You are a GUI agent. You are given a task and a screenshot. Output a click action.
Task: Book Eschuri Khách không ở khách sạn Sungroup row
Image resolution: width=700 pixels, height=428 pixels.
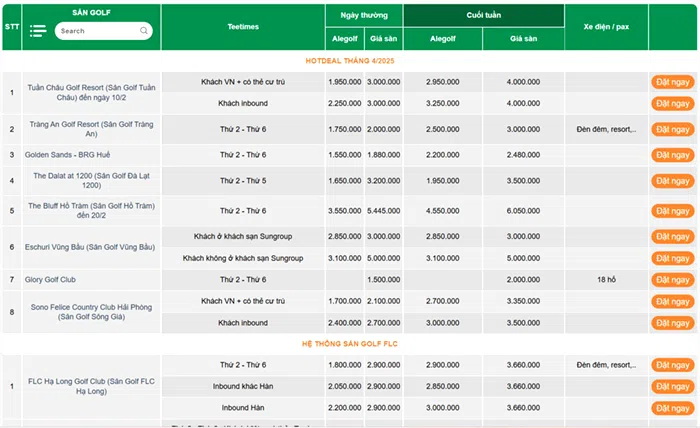coord(672,258)
